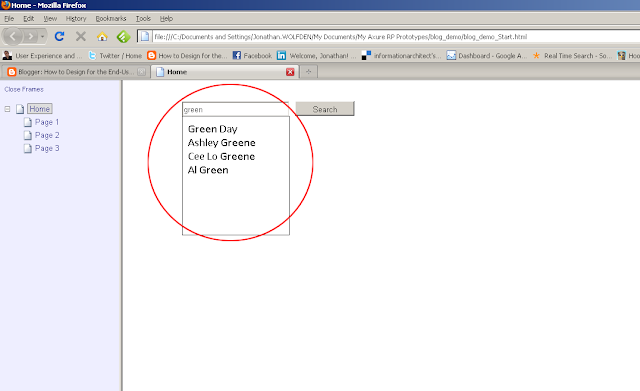Click the star icon for Real Time Search
This screenshot has width=640, height=391.
point(536,55)
